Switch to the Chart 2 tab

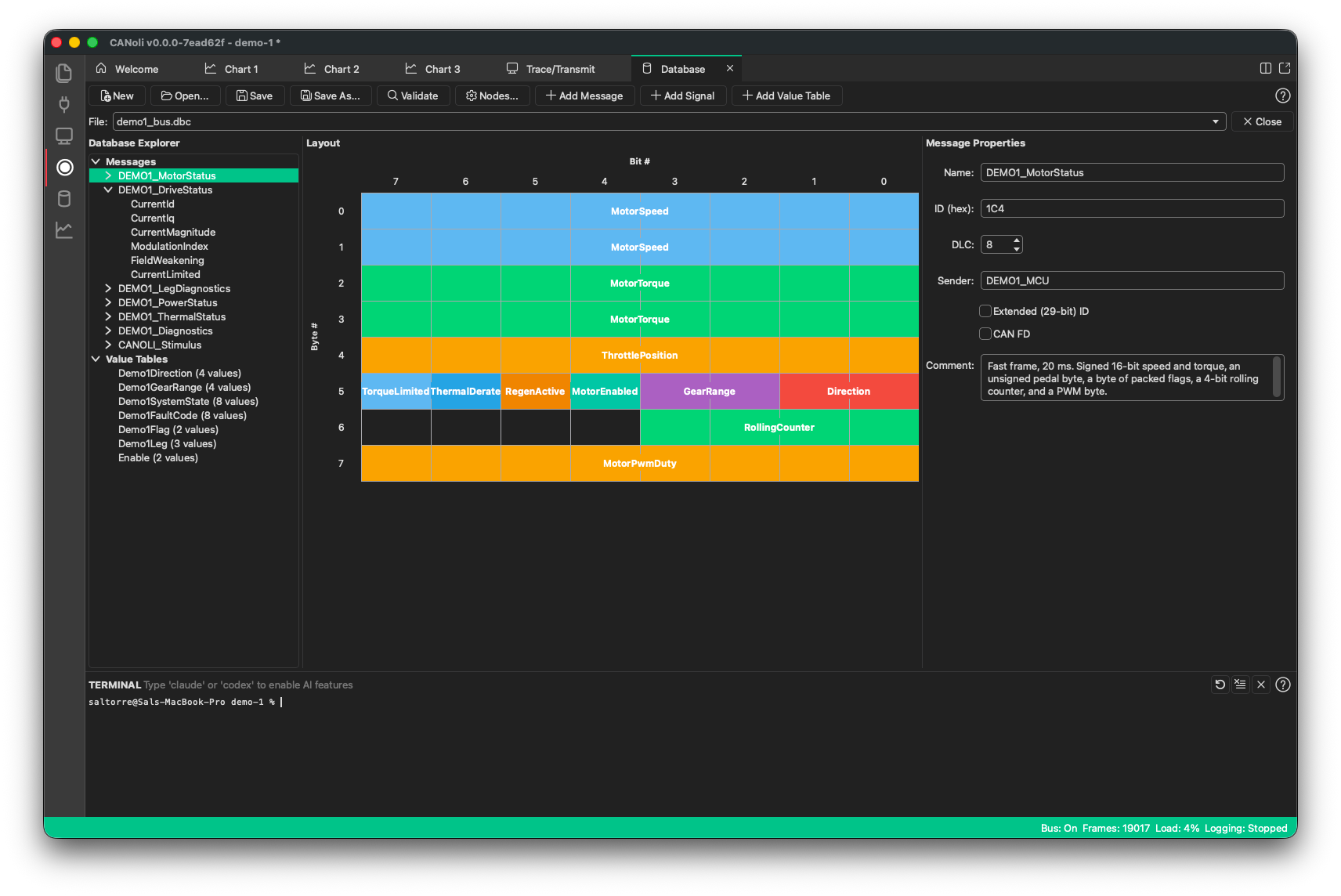pyautogui.click(x=332, y=69)
